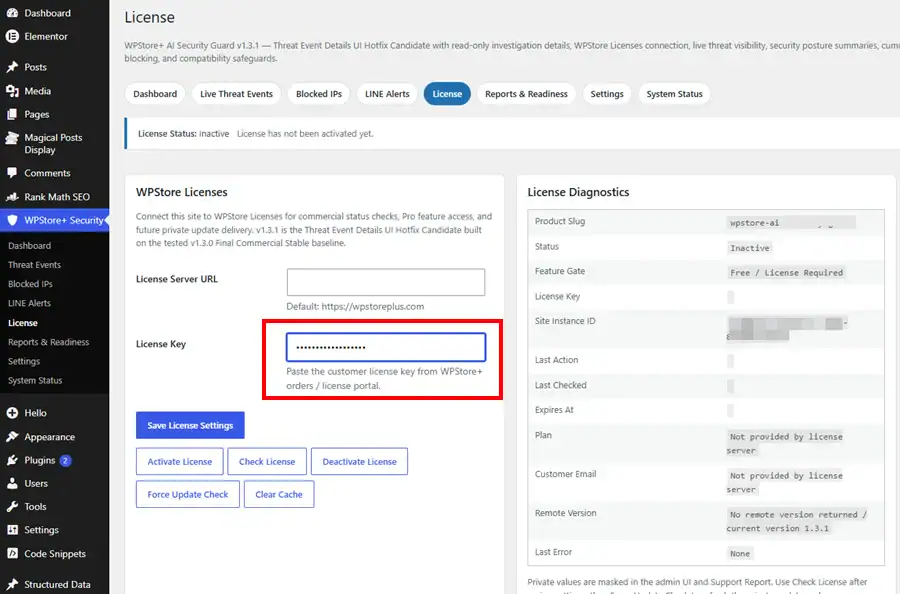900x594 pixels.
Task: Click the WPStore+ Security shield icon
Action: coord(12,220)
